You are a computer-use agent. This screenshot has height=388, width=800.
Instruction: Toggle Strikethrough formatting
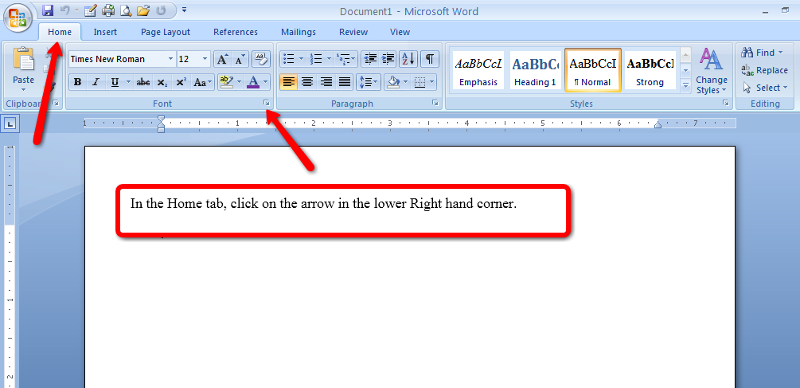pos(143,82)
